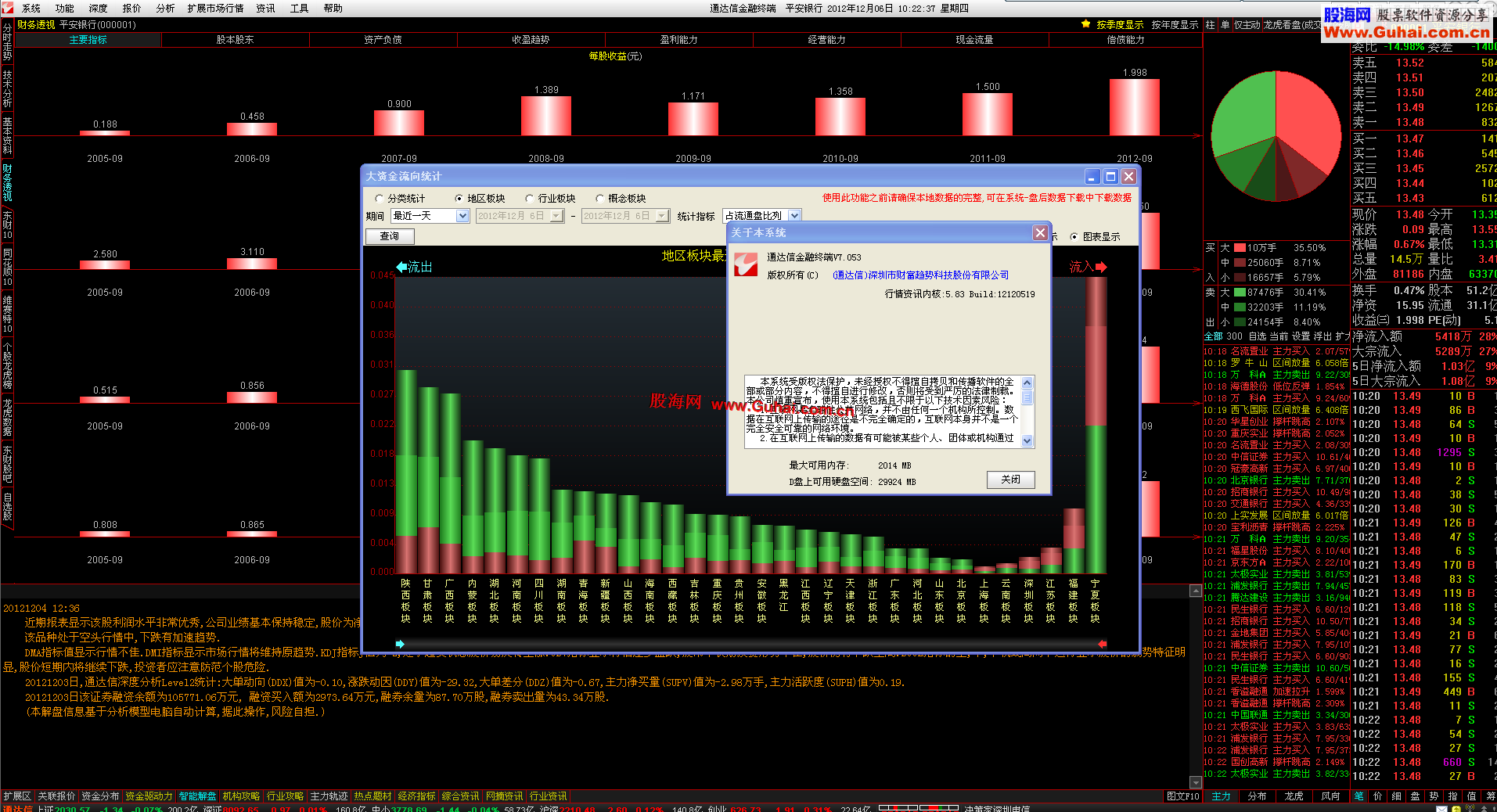Open 资金驱动力 bottom tab

(x=149, y=796)
